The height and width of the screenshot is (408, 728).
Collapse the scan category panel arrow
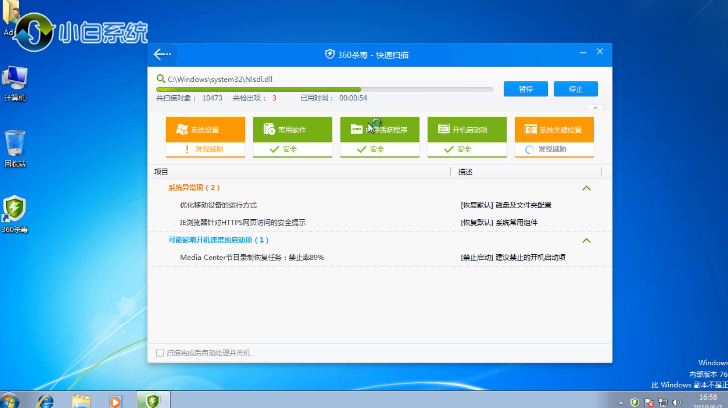(596, 107)
